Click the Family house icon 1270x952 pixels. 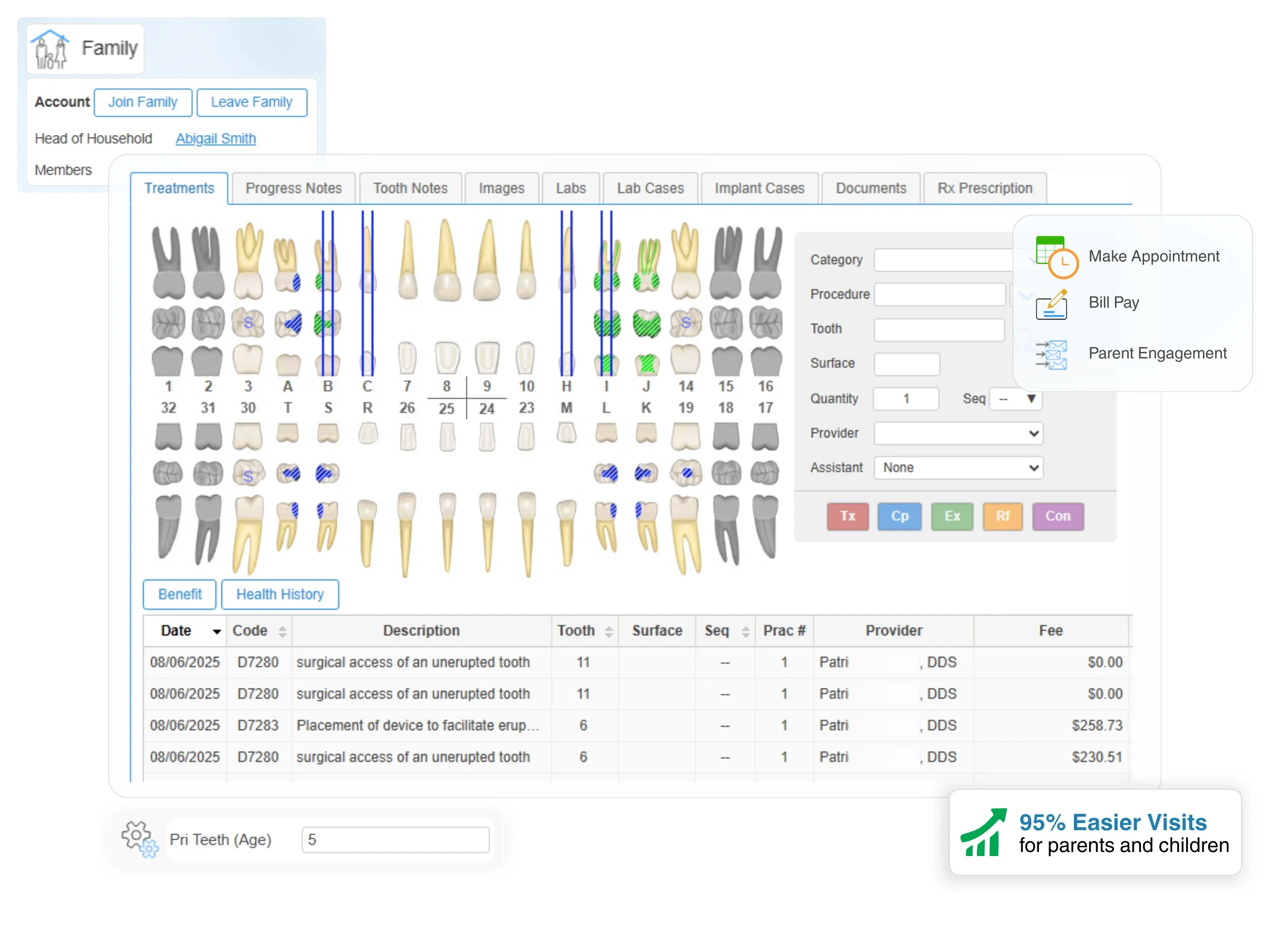tap(50, 49)
